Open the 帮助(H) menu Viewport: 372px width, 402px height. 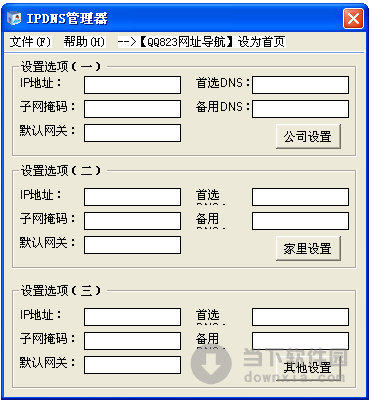[84, 42]
